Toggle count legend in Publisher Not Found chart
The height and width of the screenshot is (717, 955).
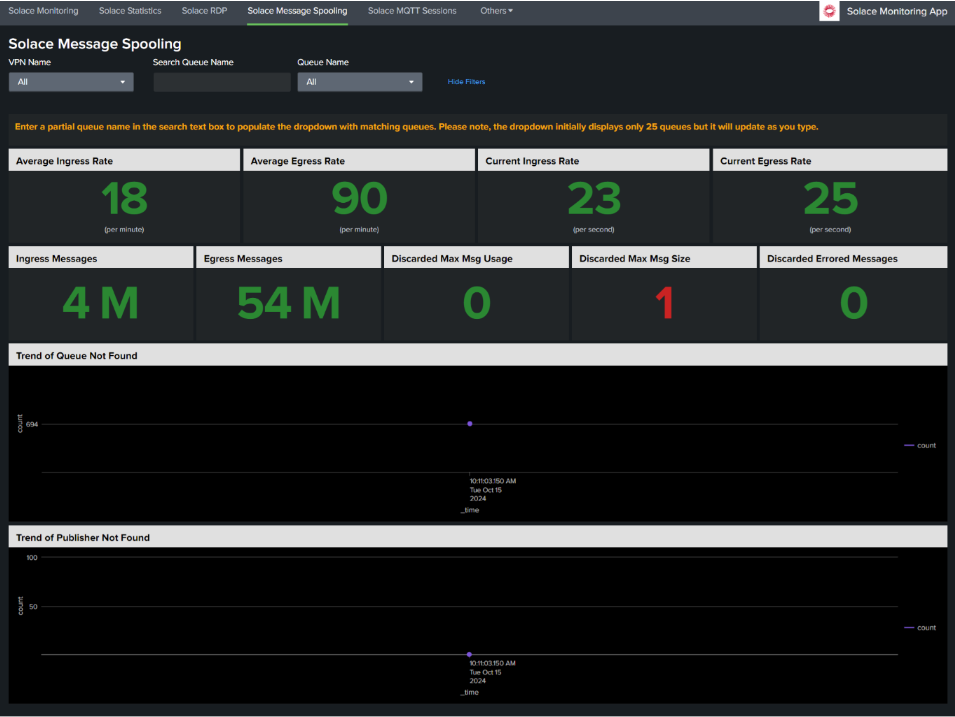click(920, 627)
